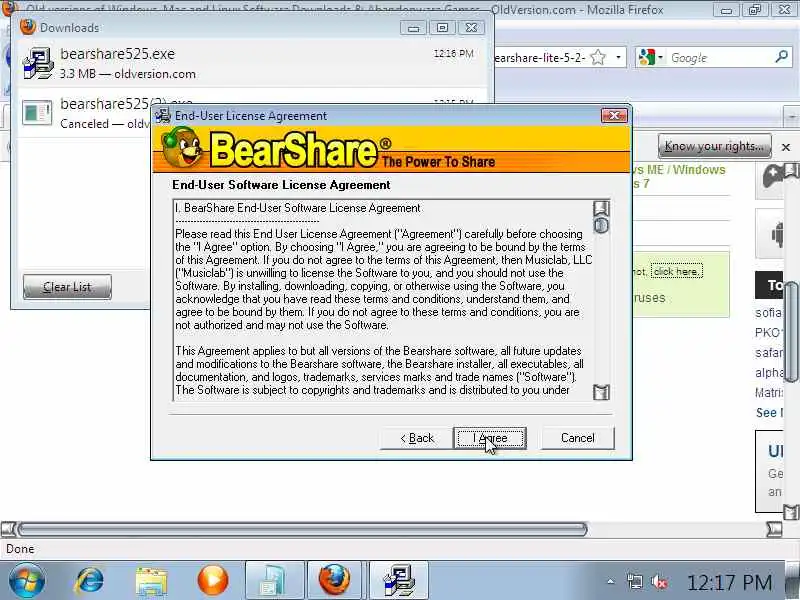Viewport: 800px width, 600px height.
Task: Show hidden system tray icons
Action: [x=610, y=582]
